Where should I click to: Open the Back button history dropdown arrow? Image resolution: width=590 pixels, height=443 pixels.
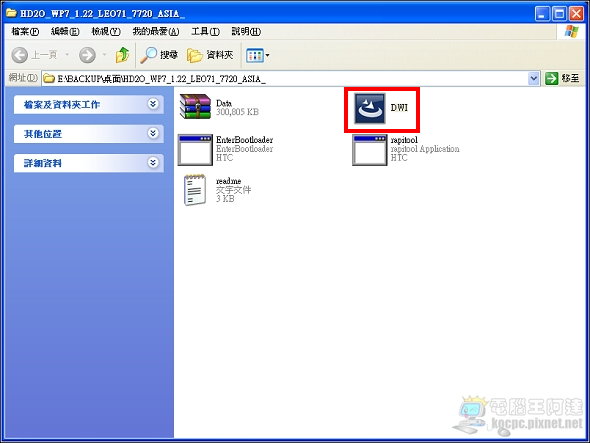coord(67,55)
